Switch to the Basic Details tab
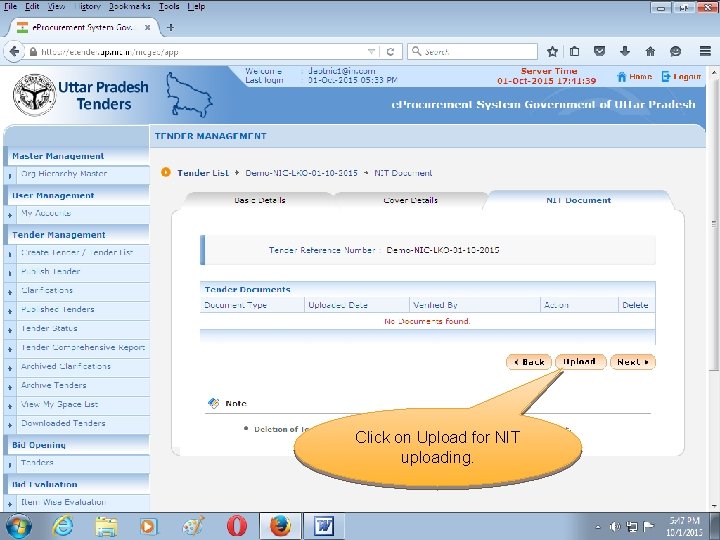Screen dimensions: 720x540 pyautogui.click(x=259, y=200)
